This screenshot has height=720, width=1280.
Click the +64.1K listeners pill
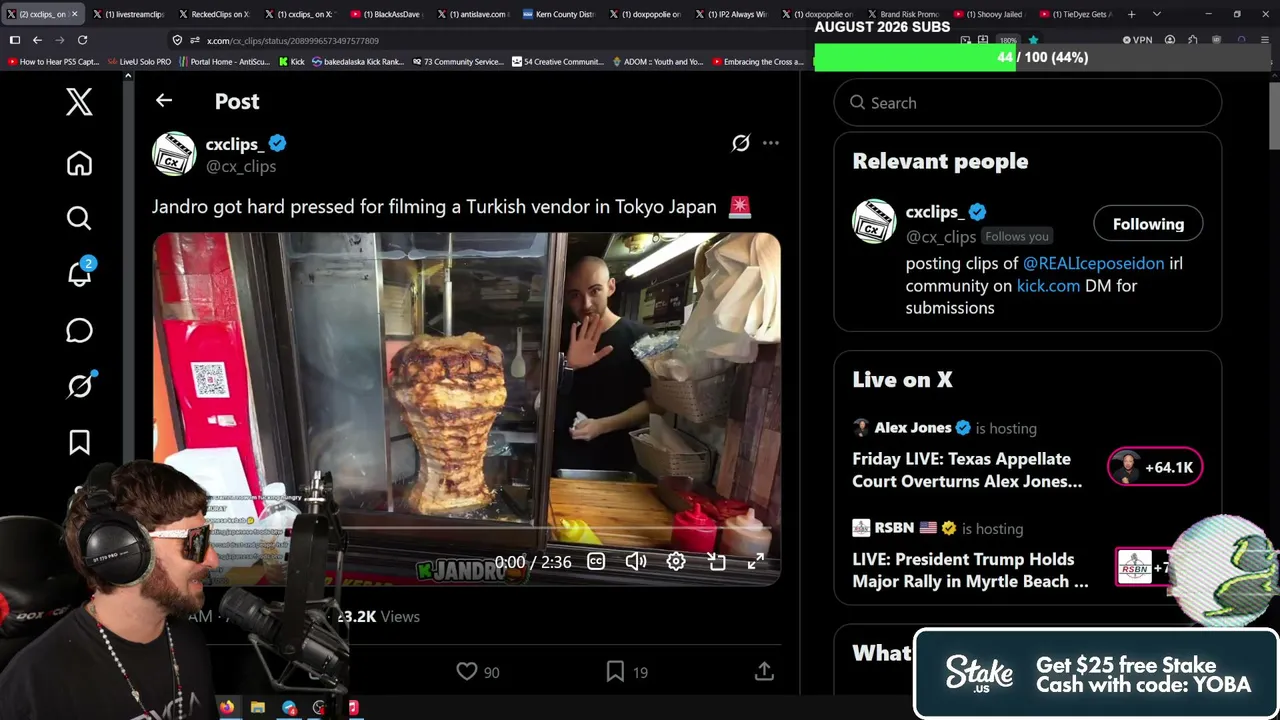pos(1155,467)
